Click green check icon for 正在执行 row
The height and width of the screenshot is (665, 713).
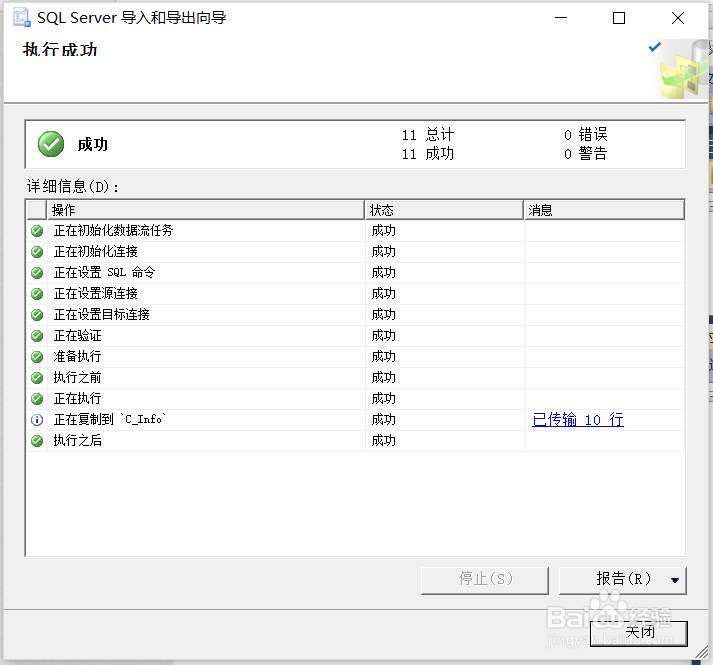[x=37, y=399]
